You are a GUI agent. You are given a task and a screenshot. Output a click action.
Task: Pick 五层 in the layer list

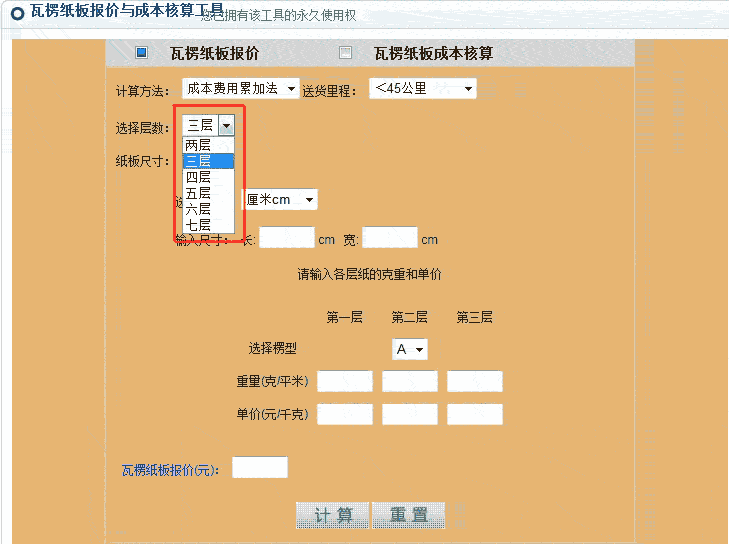pyautogui.click(x=207, y=193)
